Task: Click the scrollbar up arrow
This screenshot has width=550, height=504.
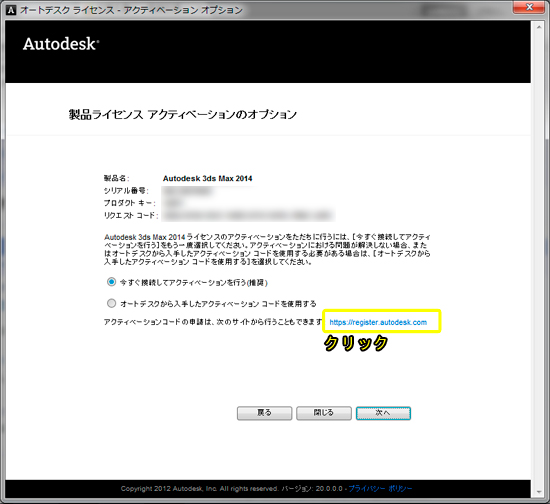Action: tap(539, 27)
